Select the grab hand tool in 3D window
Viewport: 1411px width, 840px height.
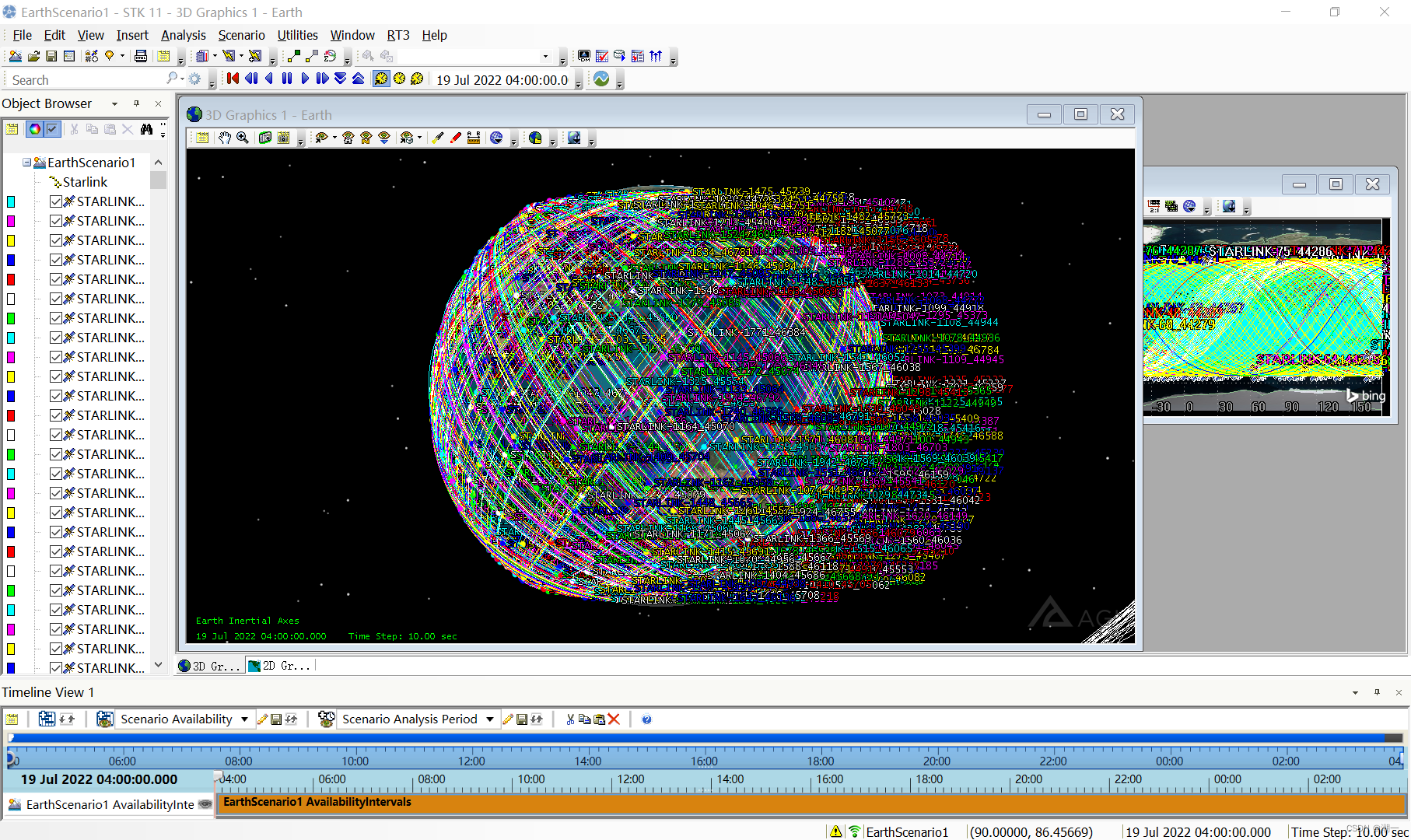[225, 138]
